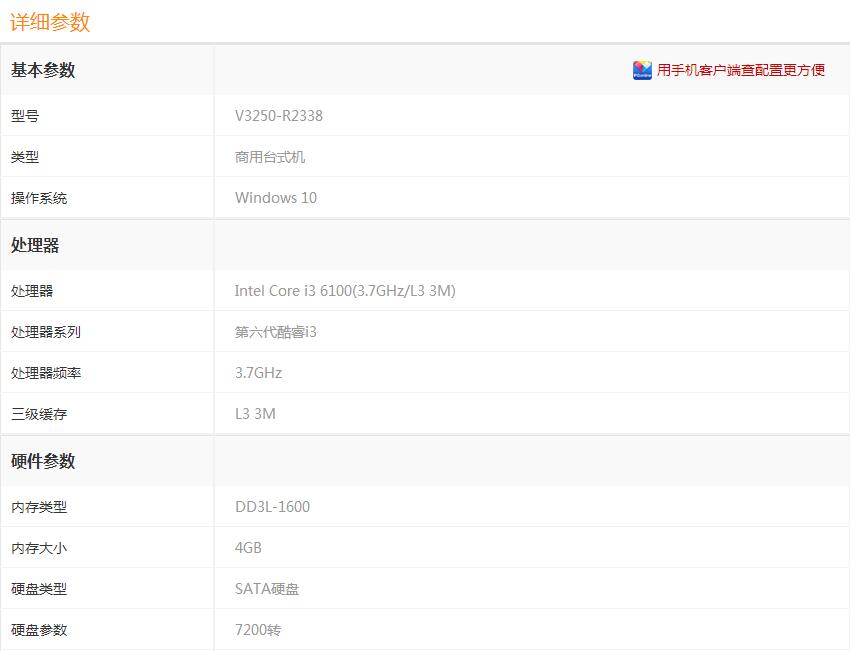Select the 4GB memory size value

coord(248,548)
